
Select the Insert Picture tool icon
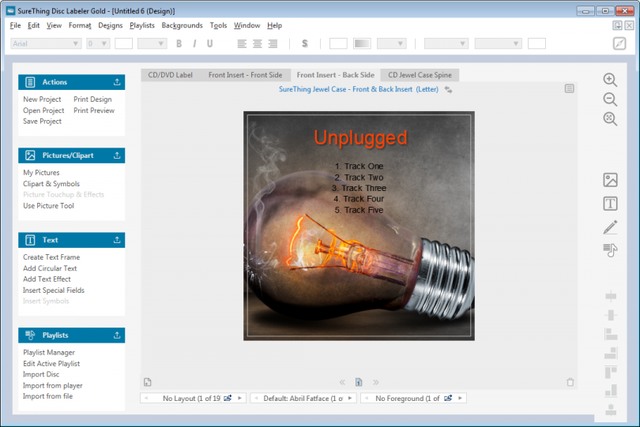coord(610,180)
